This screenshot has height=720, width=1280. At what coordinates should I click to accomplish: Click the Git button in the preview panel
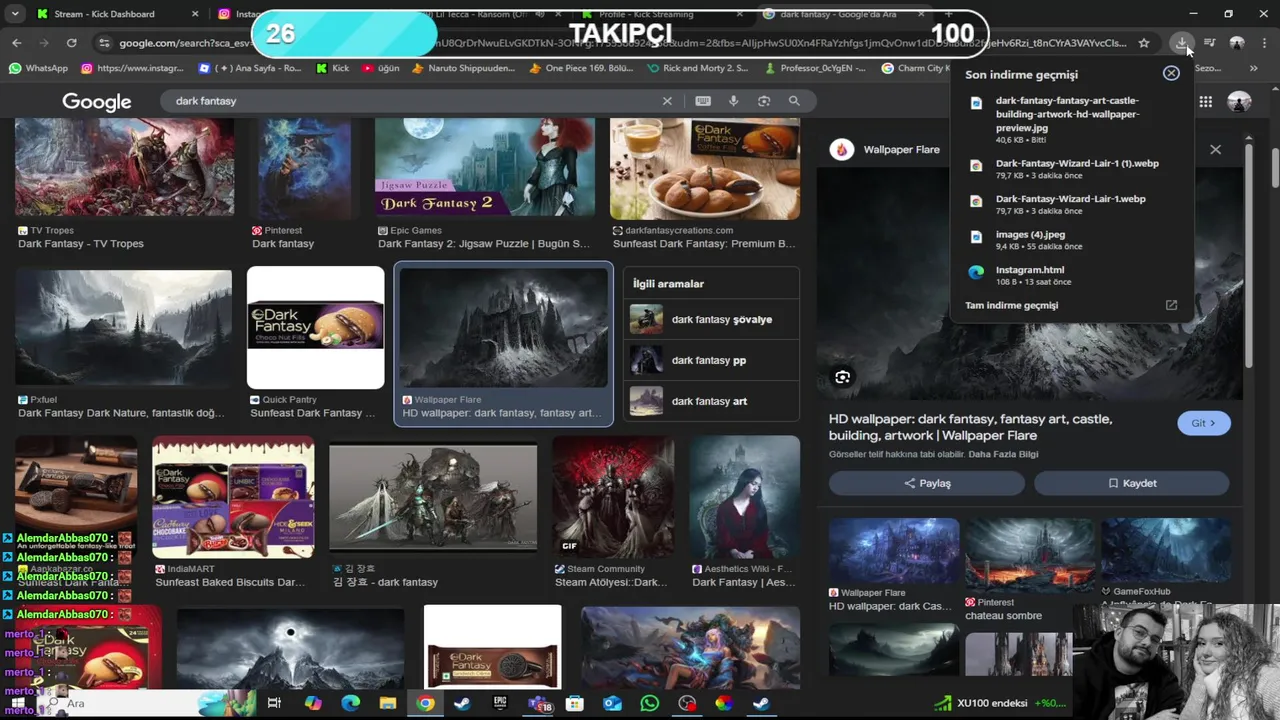tap(1203, 423)
